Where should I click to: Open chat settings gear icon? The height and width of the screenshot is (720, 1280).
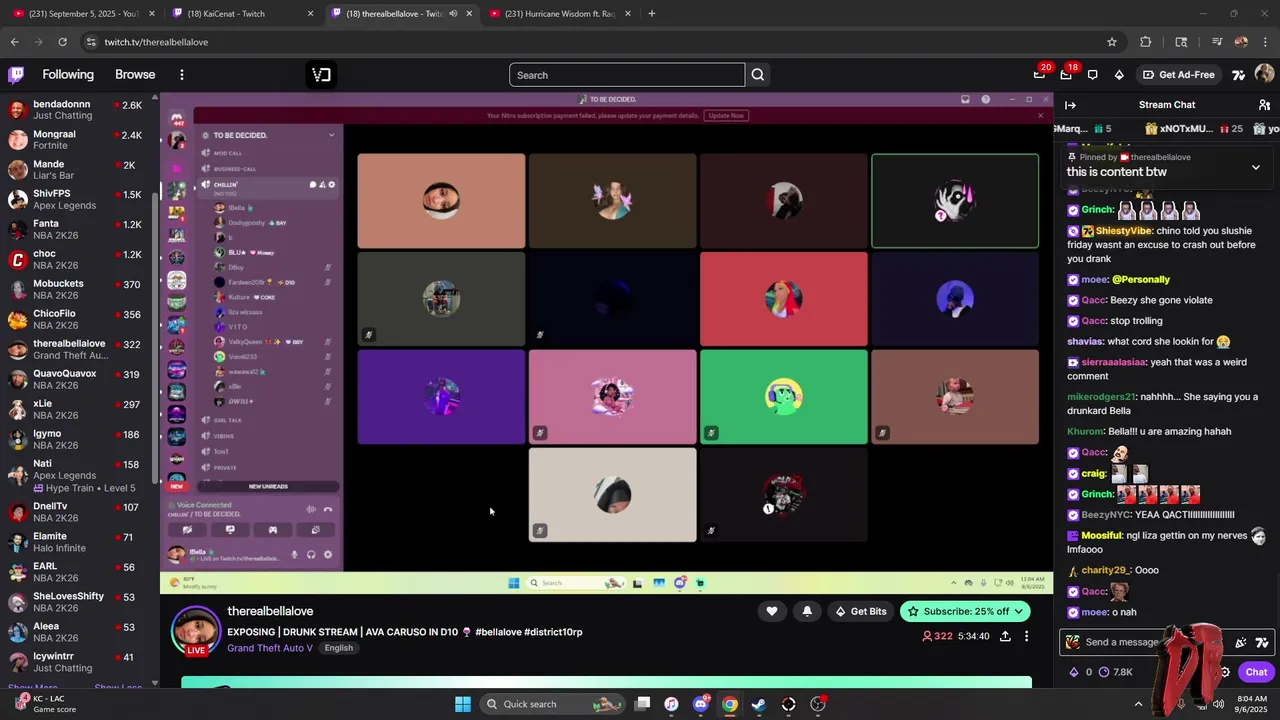click(x=1224, y=672)
